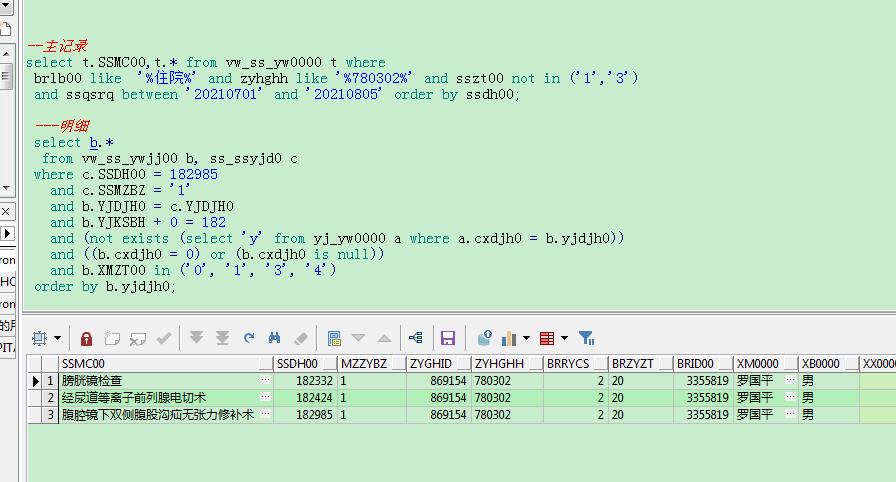Click the underlined 'b' in 'select b.*'
The height and width of the screenshot is (482, 896).
tap(94, 142)
